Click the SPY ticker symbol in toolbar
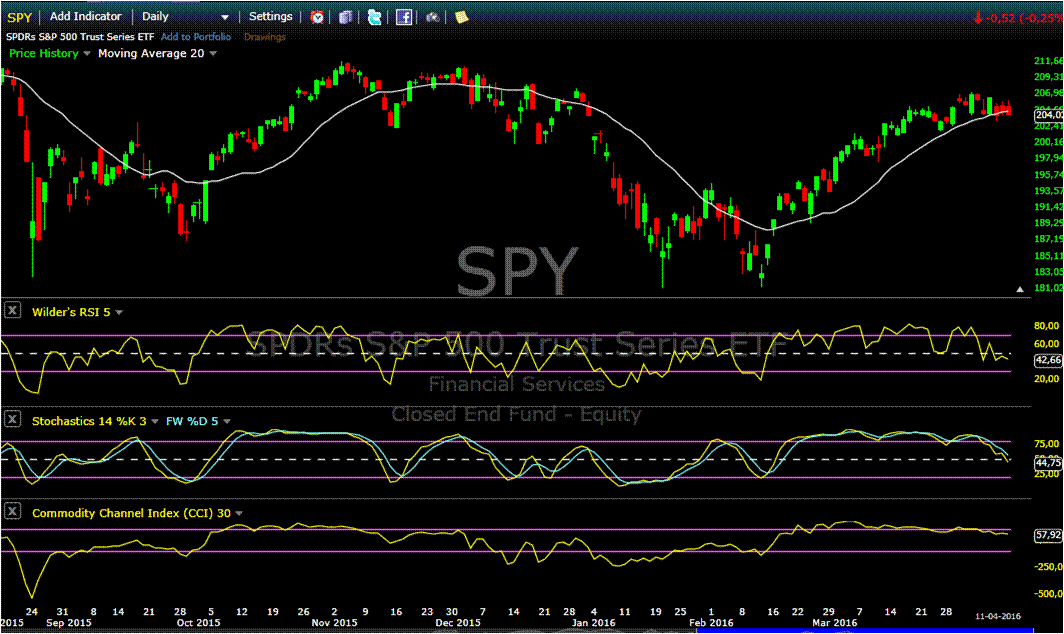 (20, 17)
